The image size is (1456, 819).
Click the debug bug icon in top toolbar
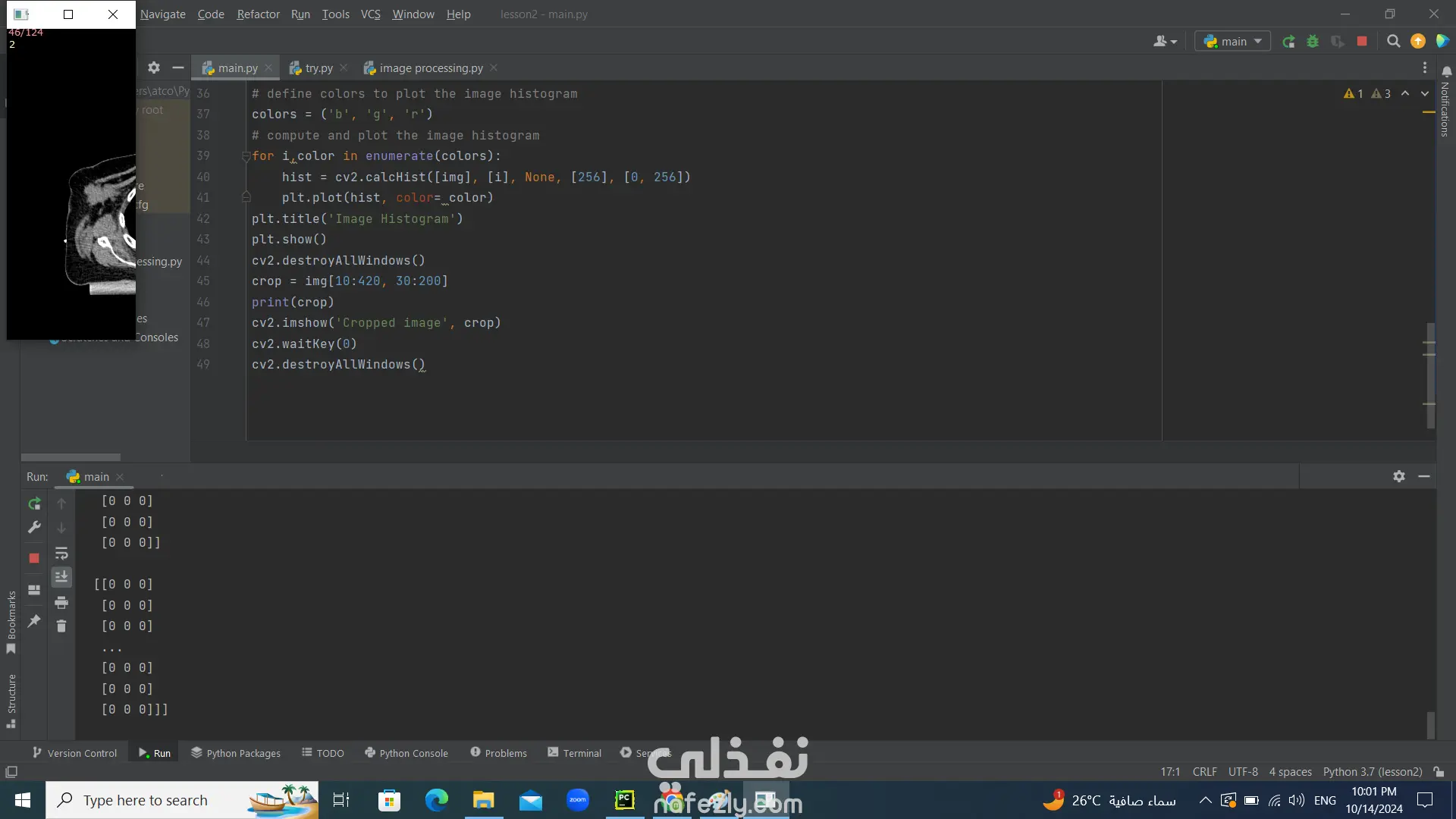point(1313,42)
